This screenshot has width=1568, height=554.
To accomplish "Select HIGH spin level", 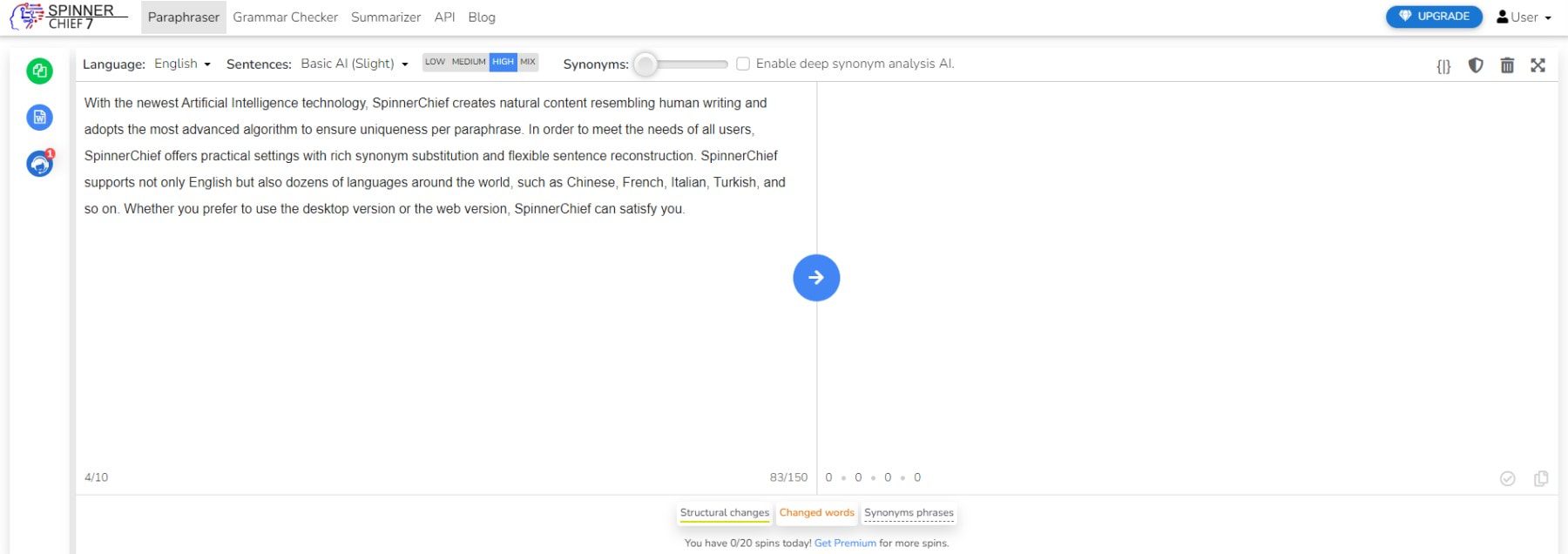I will point(503,62).
